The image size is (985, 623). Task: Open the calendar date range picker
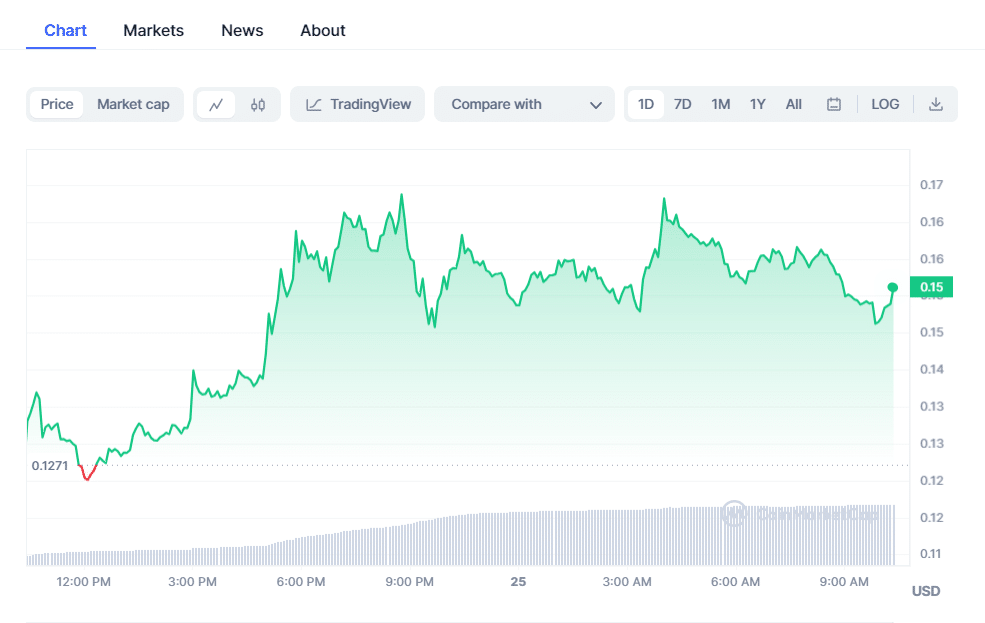click(834, 104)
